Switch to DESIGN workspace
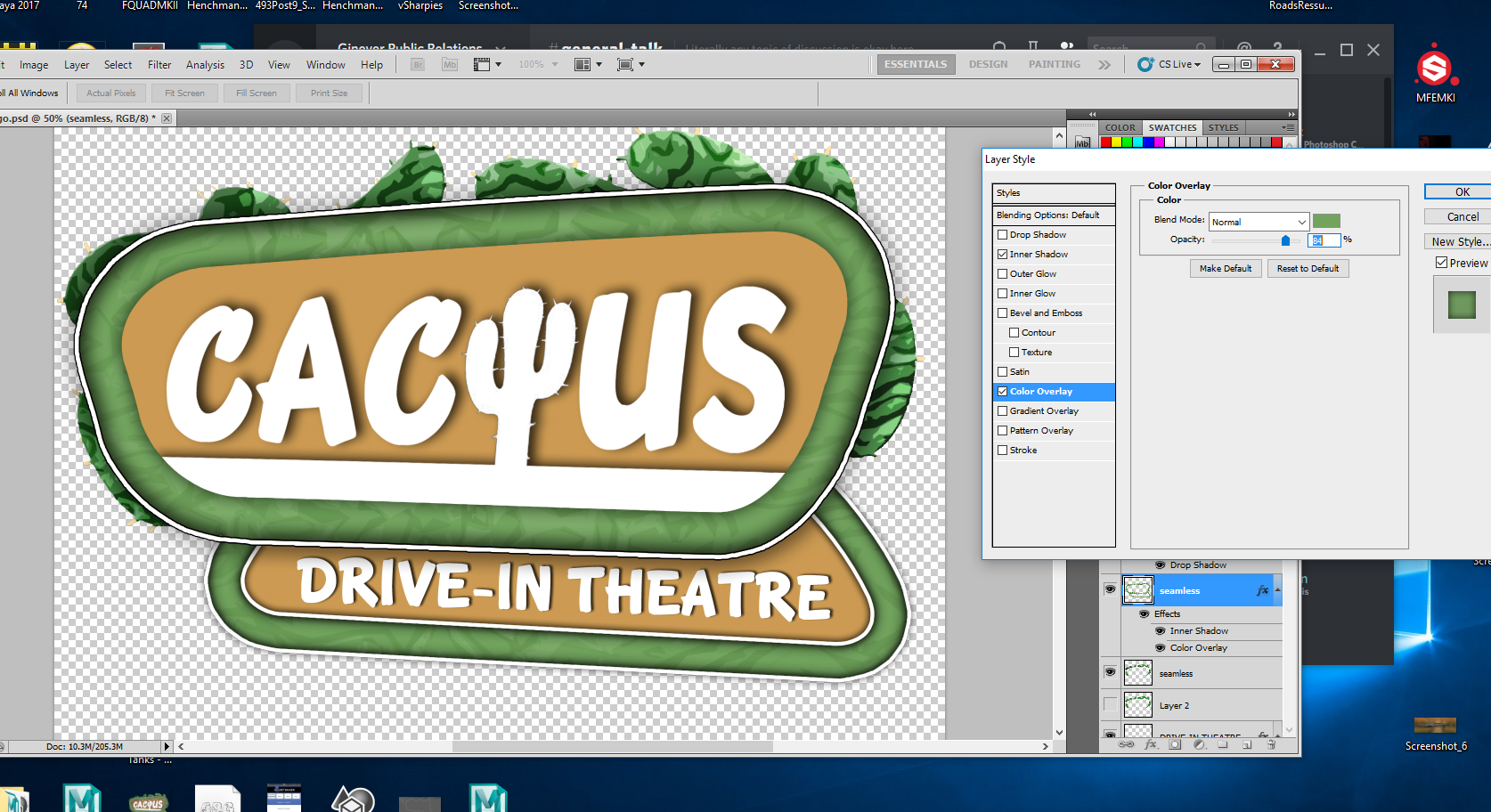Viewport: 1491px width, 812px height. pos(989,64)
